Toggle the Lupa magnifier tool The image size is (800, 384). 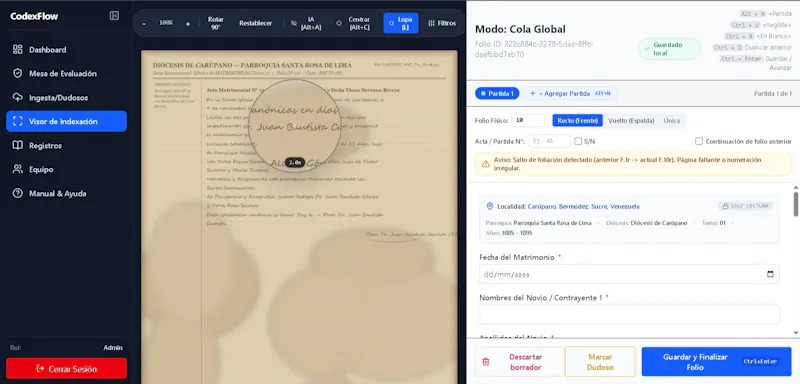click(x=401, y=23)
